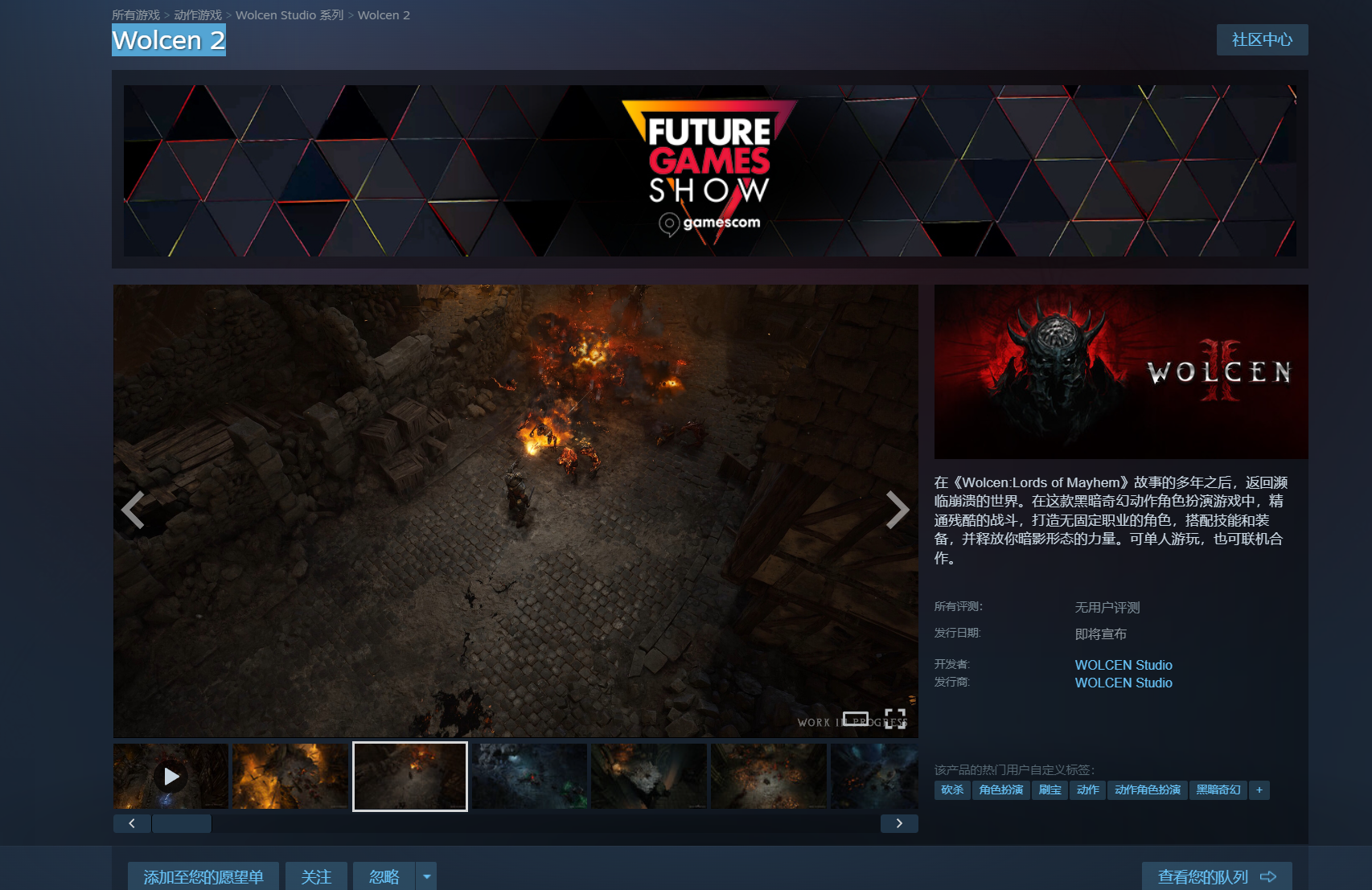
Task: Click the Wolcen 2 breadcrumb link
Action: tap(384, 15)
